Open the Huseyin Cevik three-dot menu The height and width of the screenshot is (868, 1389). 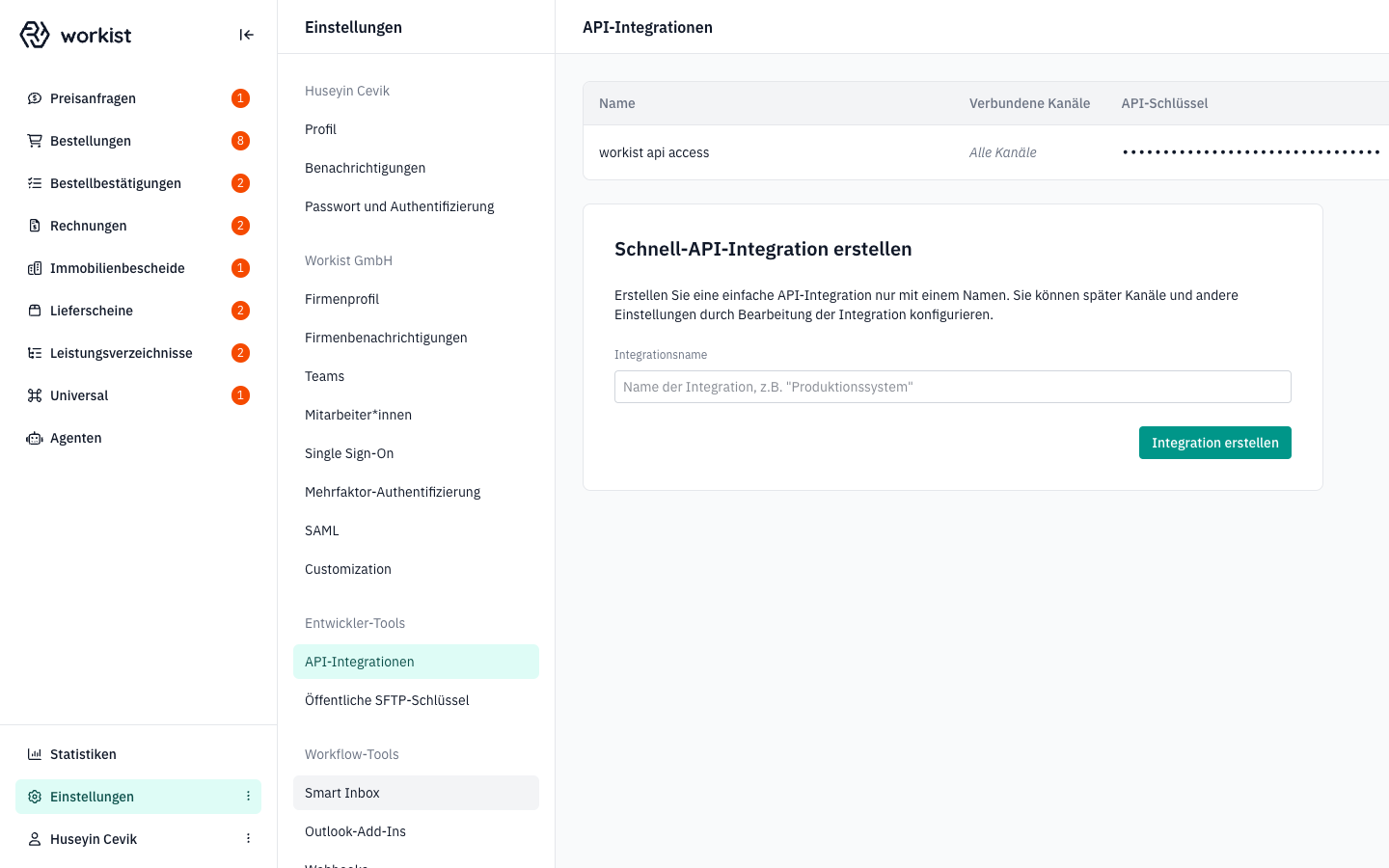[x=248, y=839]
